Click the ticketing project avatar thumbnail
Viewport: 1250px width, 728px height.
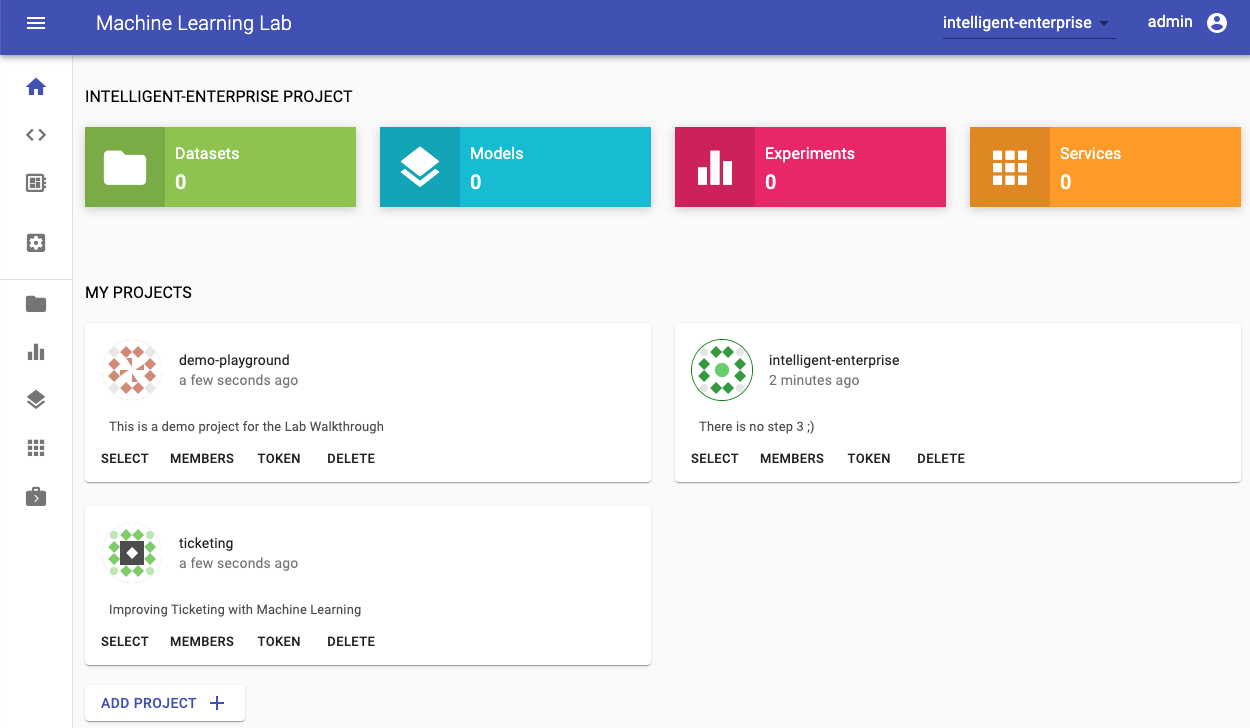pos(133,553)
